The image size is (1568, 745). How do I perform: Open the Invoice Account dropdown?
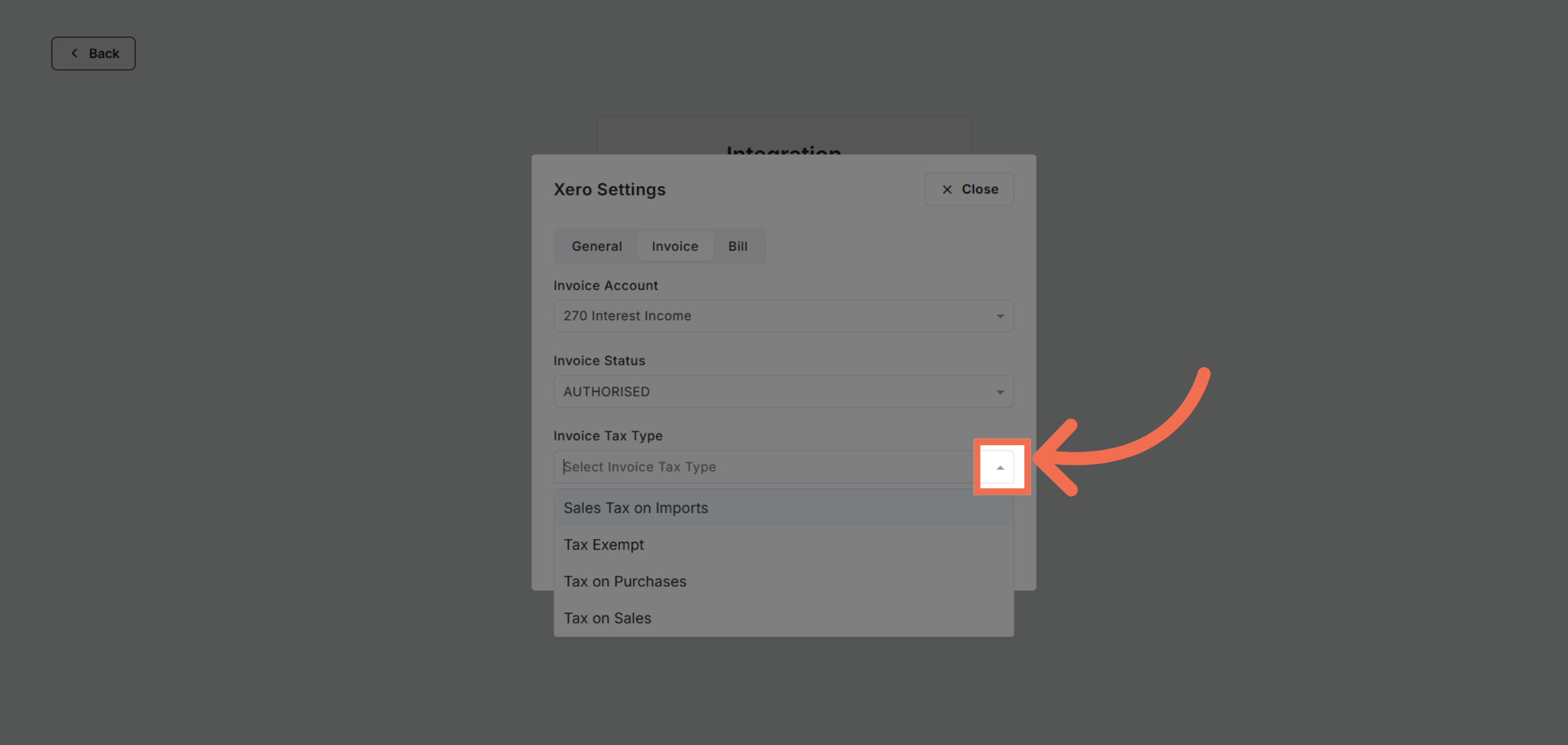click(x=784, y=316)
